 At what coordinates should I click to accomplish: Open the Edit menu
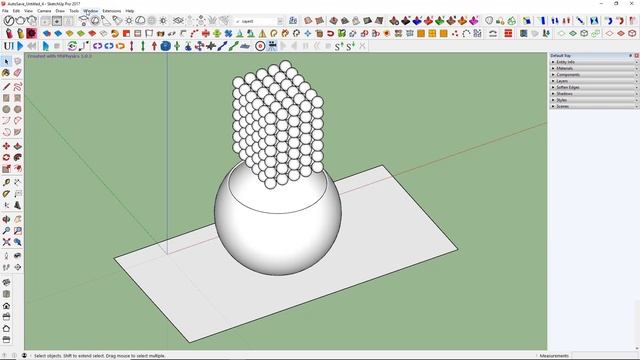click(16, 11)
